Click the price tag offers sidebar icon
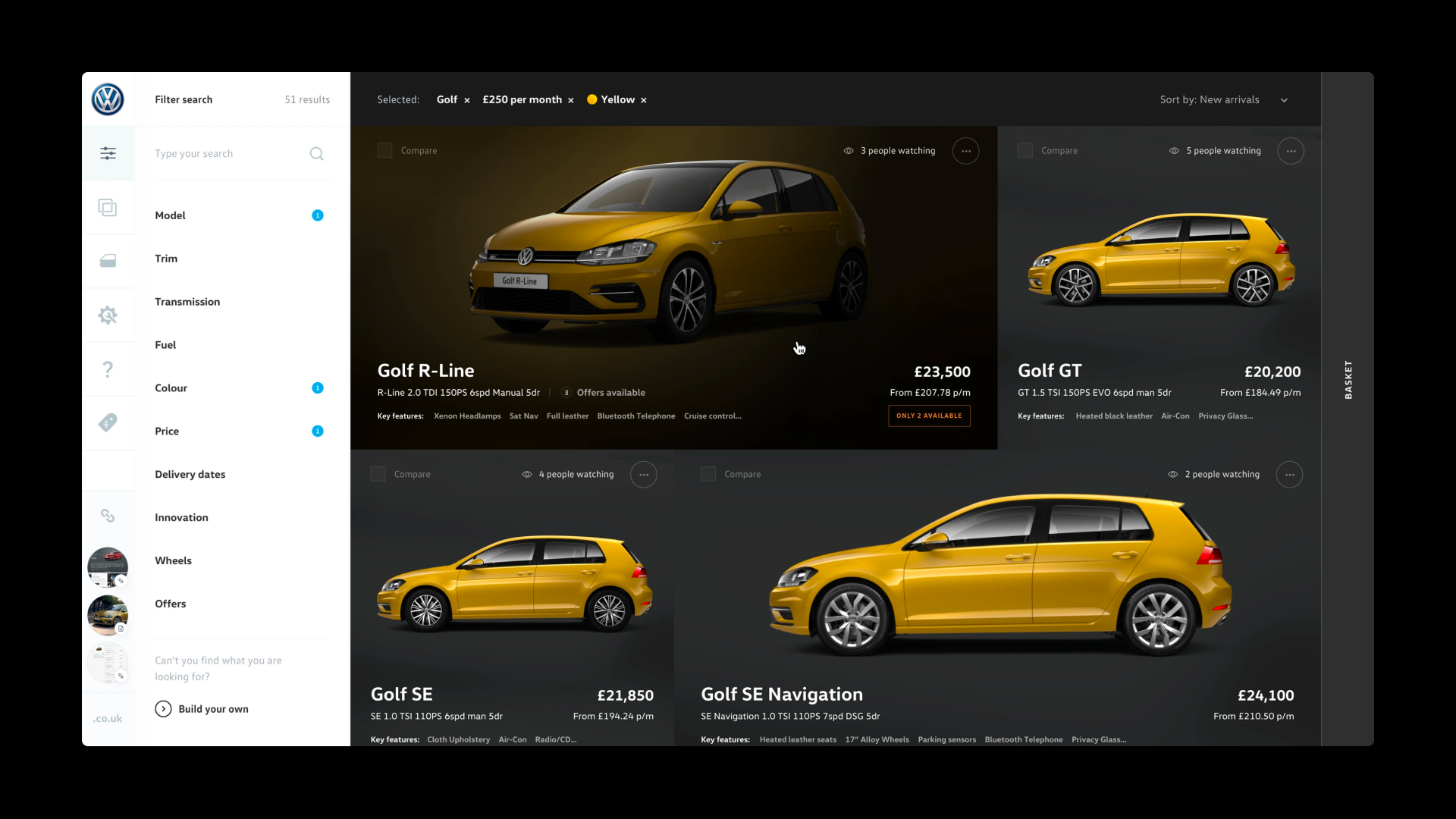 tap(108, 422)
